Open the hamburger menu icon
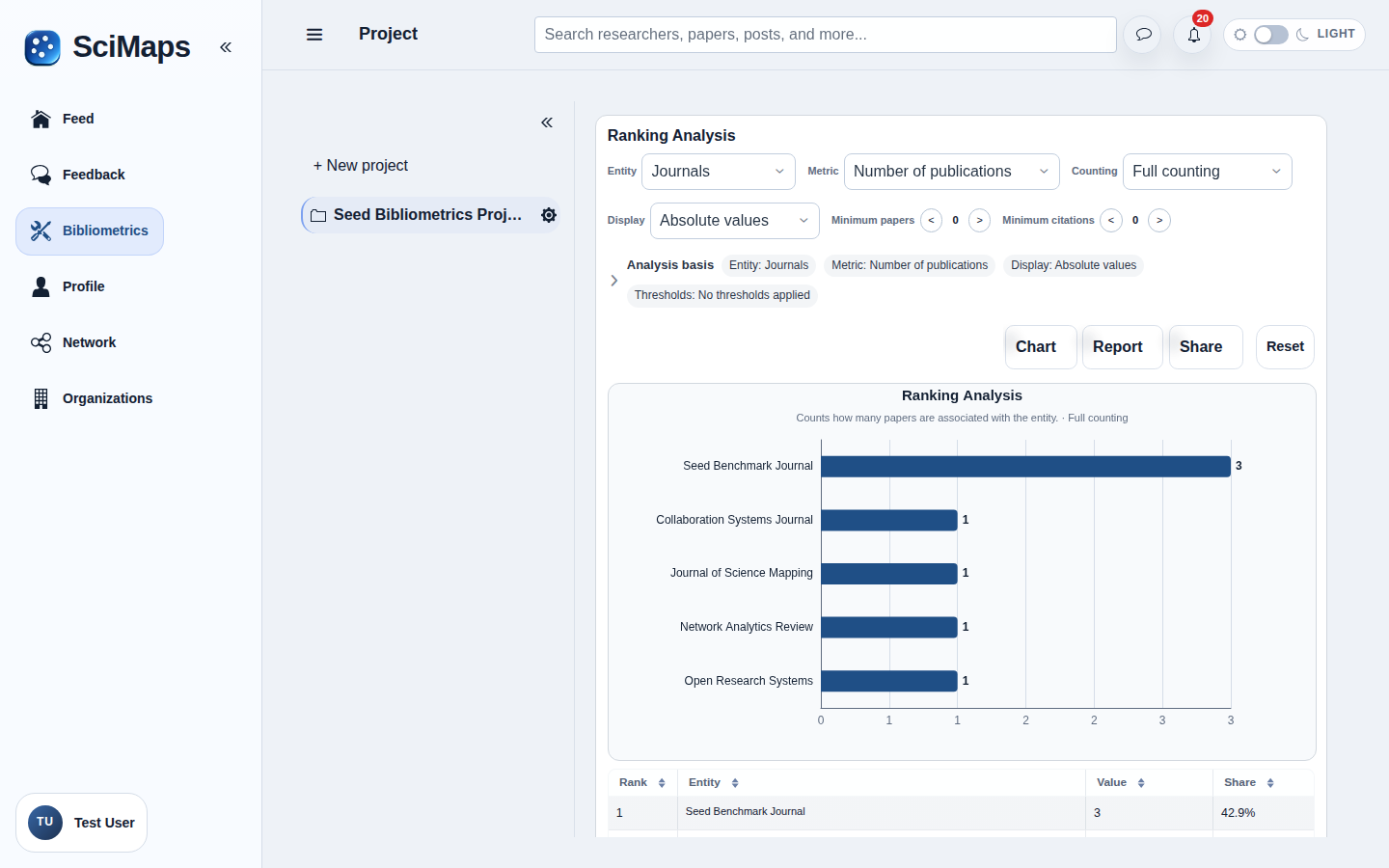This screenshot has width=1389, height=868. coord(314,35)
